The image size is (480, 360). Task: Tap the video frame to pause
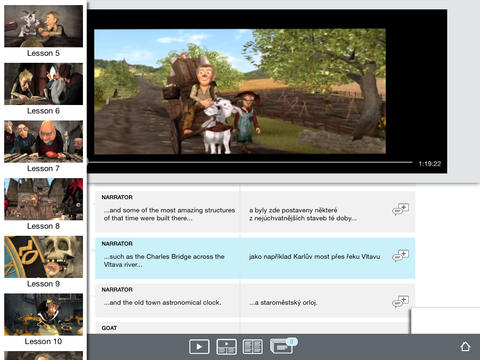(240, 92)
